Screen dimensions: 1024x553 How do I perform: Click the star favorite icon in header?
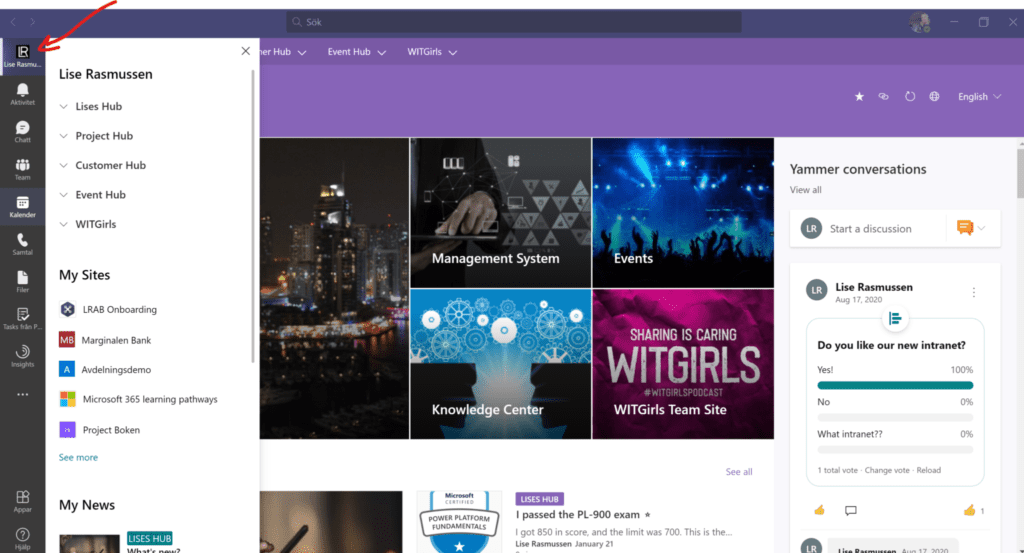pyautogui.click(x=859, y=97)
